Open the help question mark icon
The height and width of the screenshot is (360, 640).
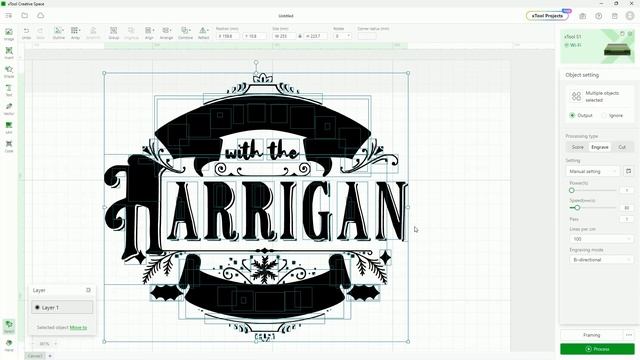click(598, 16)
